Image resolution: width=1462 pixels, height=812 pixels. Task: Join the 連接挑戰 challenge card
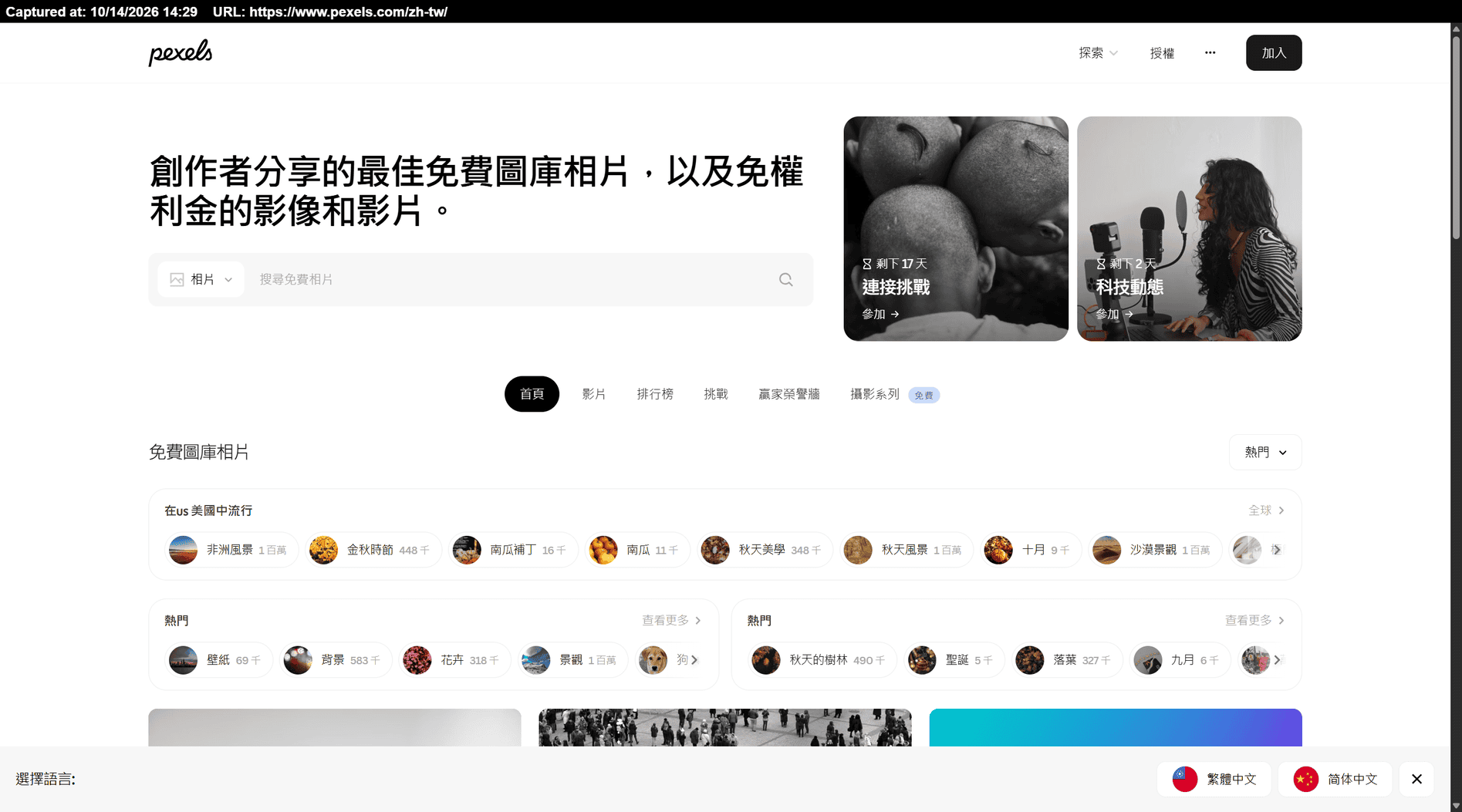(x=956, y=229)
